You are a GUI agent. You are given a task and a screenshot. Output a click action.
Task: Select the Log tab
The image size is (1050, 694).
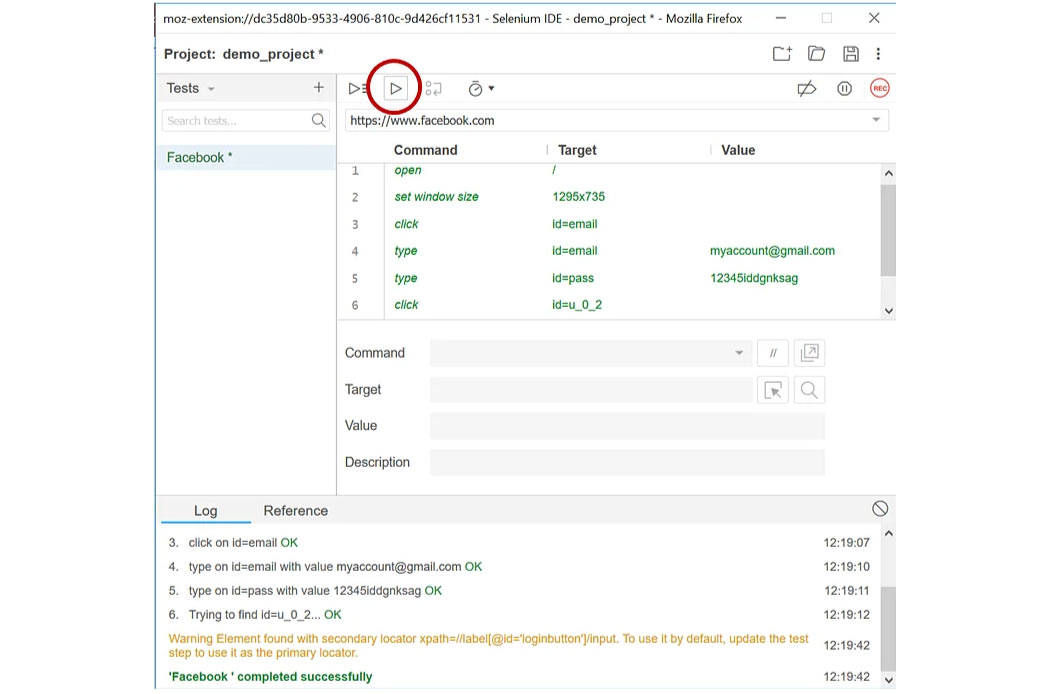click(x=205, y=511)
